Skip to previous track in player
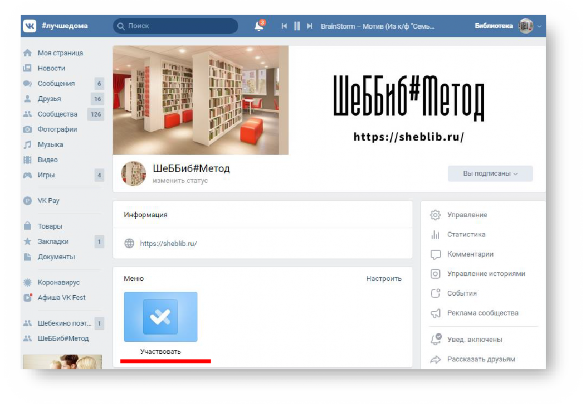Image resolution: width=585 pixels, height=407 pixels. tap(284, 26)
